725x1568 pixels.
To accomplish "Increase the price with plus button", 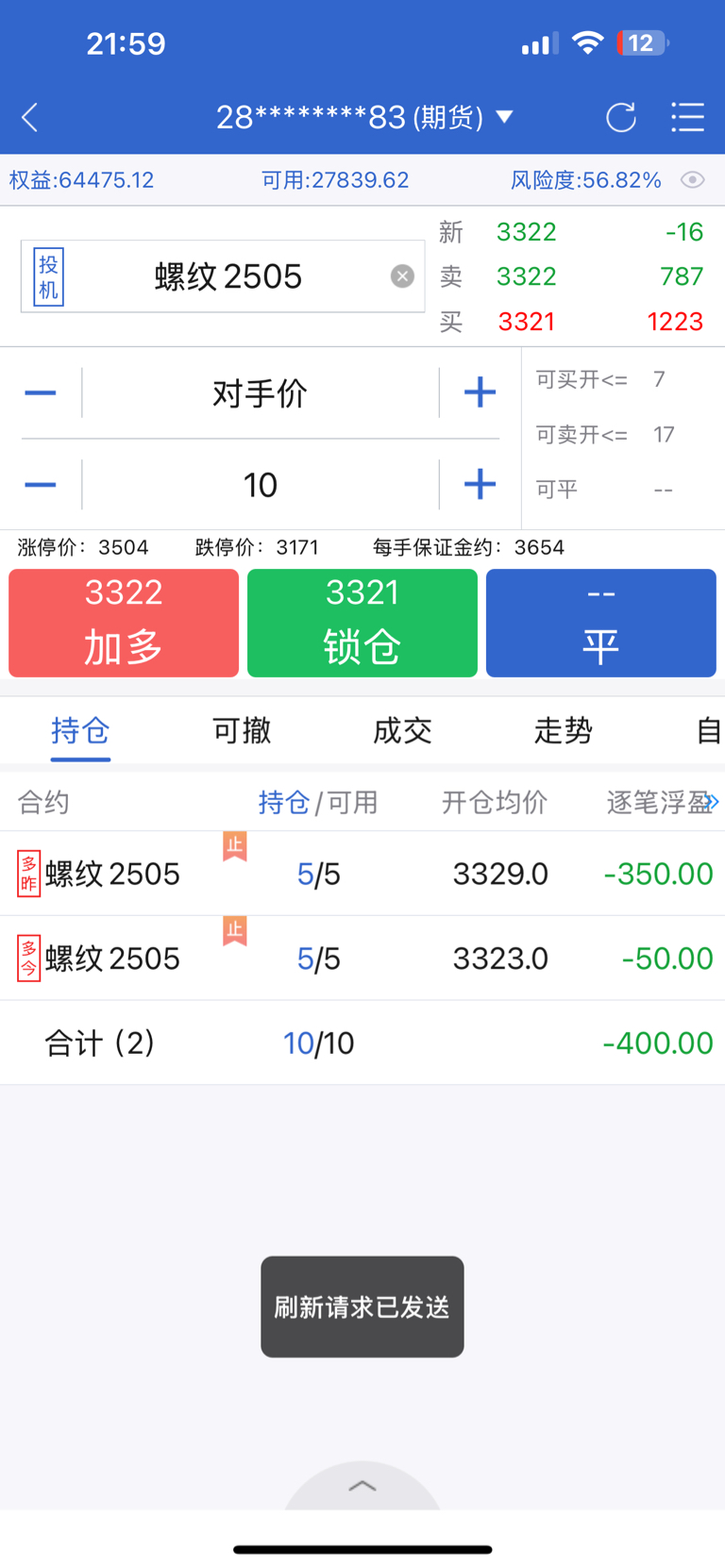I will 480,392.
